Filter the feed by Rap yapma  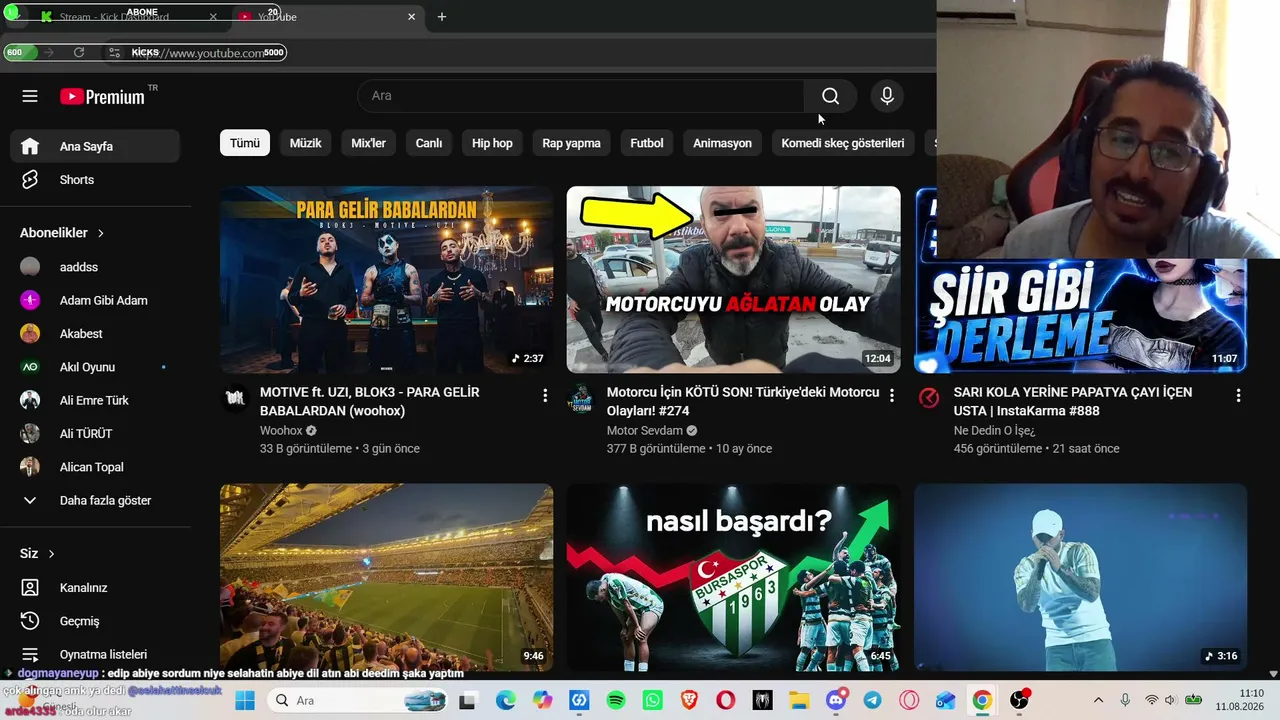click(571, 143)
